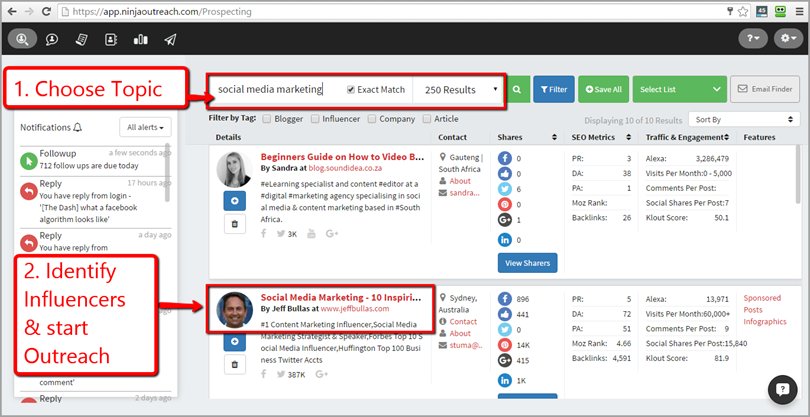Click the Infographics feature link
This screenshot has width=810, height=417.
765,321
